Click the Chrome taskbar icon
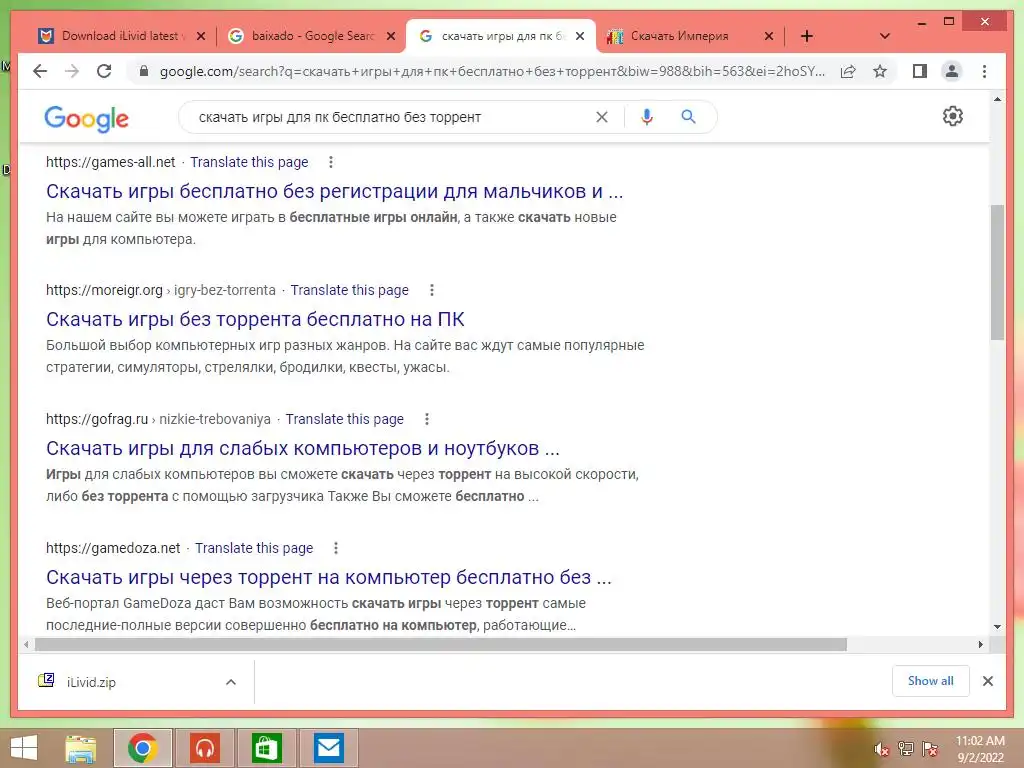This screenshot has height=768, width=1024. (x=143, y=748)
